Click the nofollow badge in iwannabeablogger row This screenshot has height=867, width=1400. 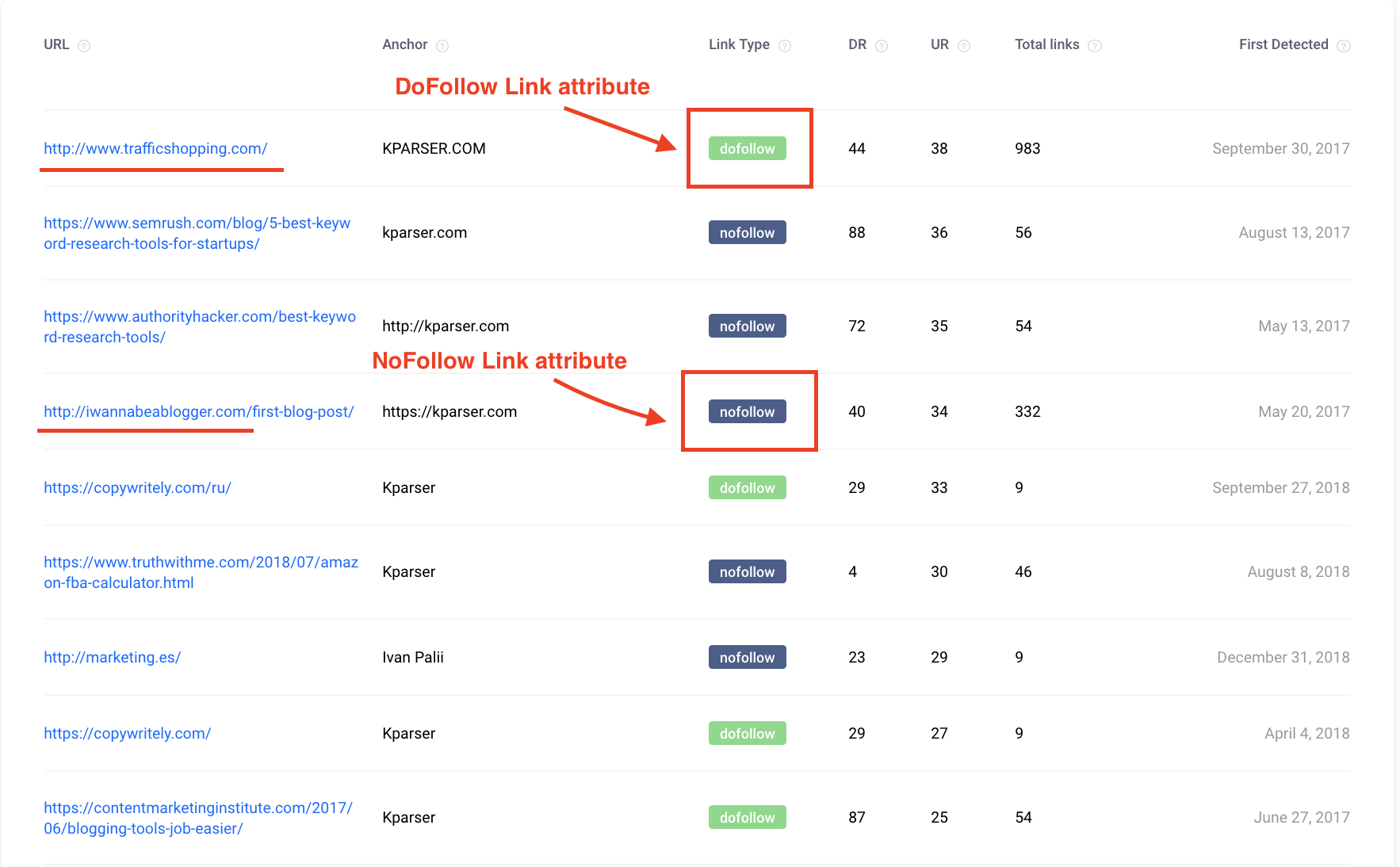point(747,411)
